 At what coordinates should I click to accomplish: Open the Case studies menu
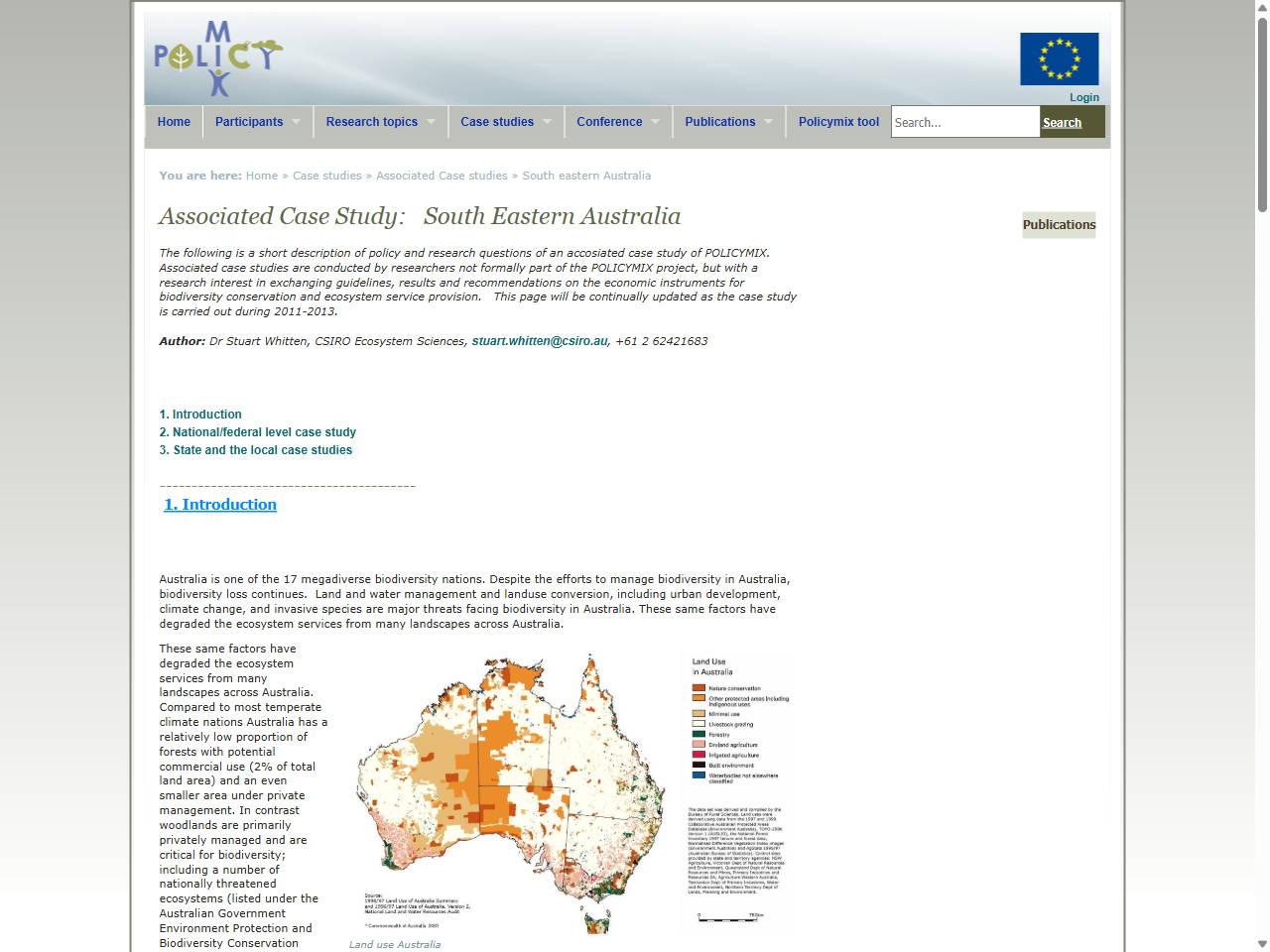(497, 122)
